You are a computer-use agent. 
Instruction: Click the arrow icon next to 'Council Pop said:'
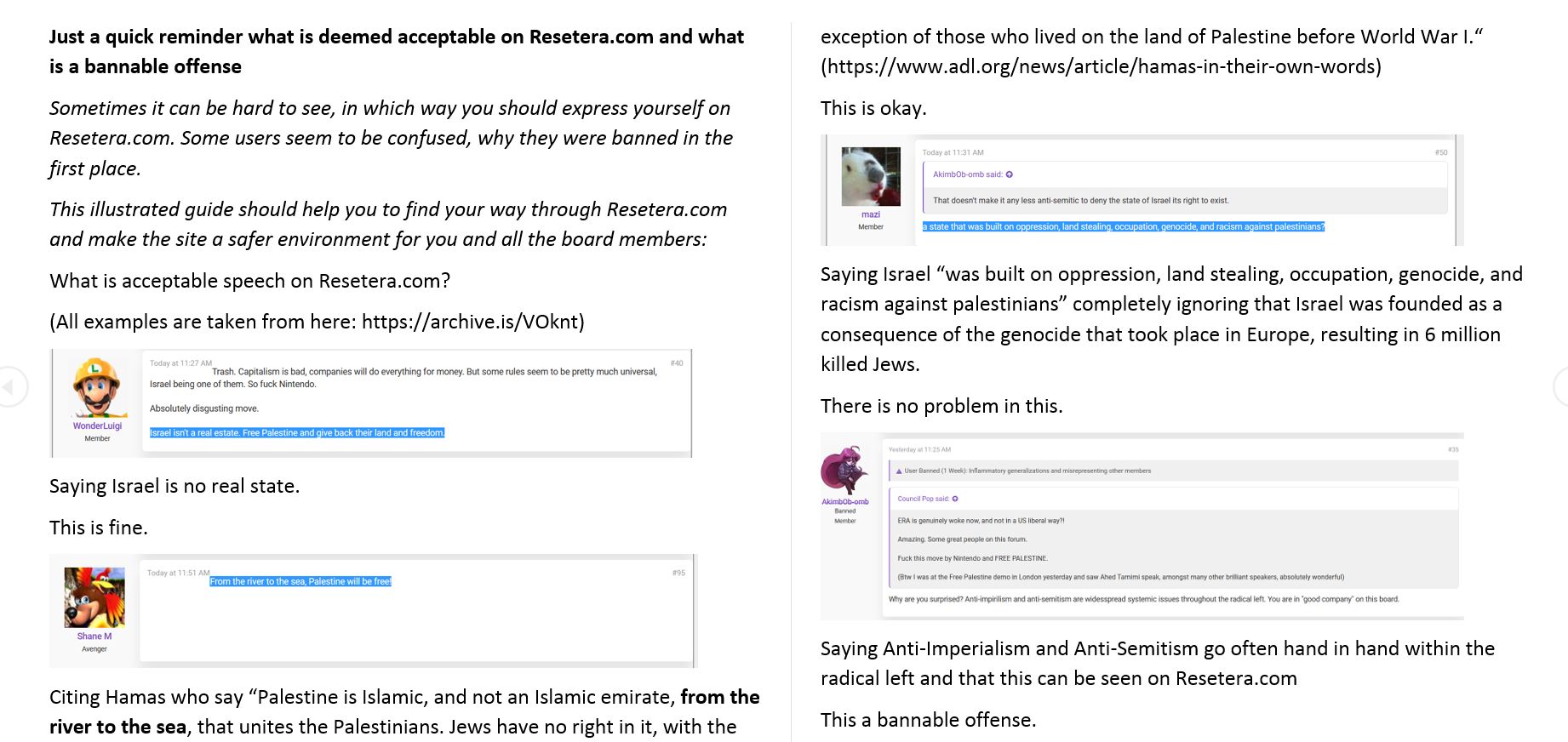tap(955, 499)
